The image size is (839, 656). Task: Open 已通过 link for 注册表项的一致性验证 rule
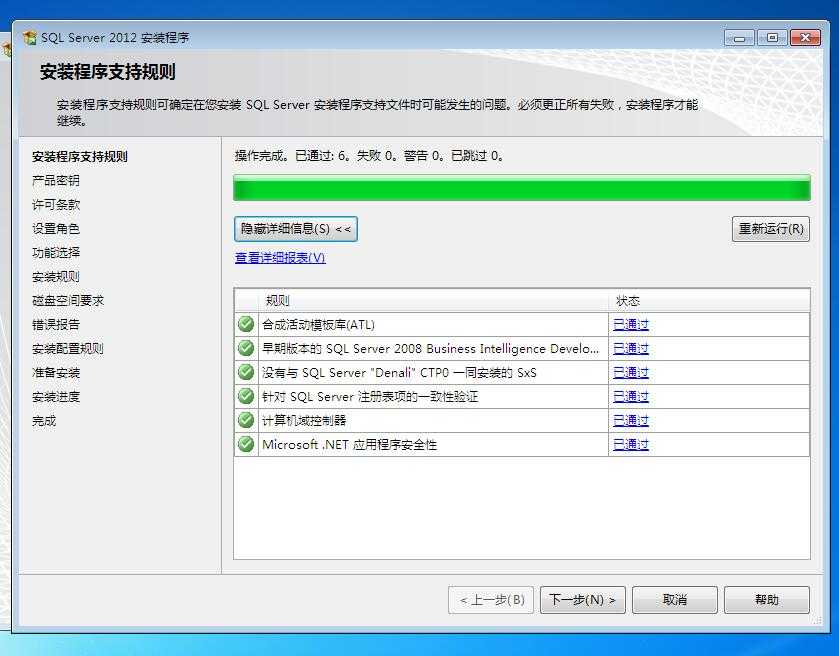(x=631, y=396)
